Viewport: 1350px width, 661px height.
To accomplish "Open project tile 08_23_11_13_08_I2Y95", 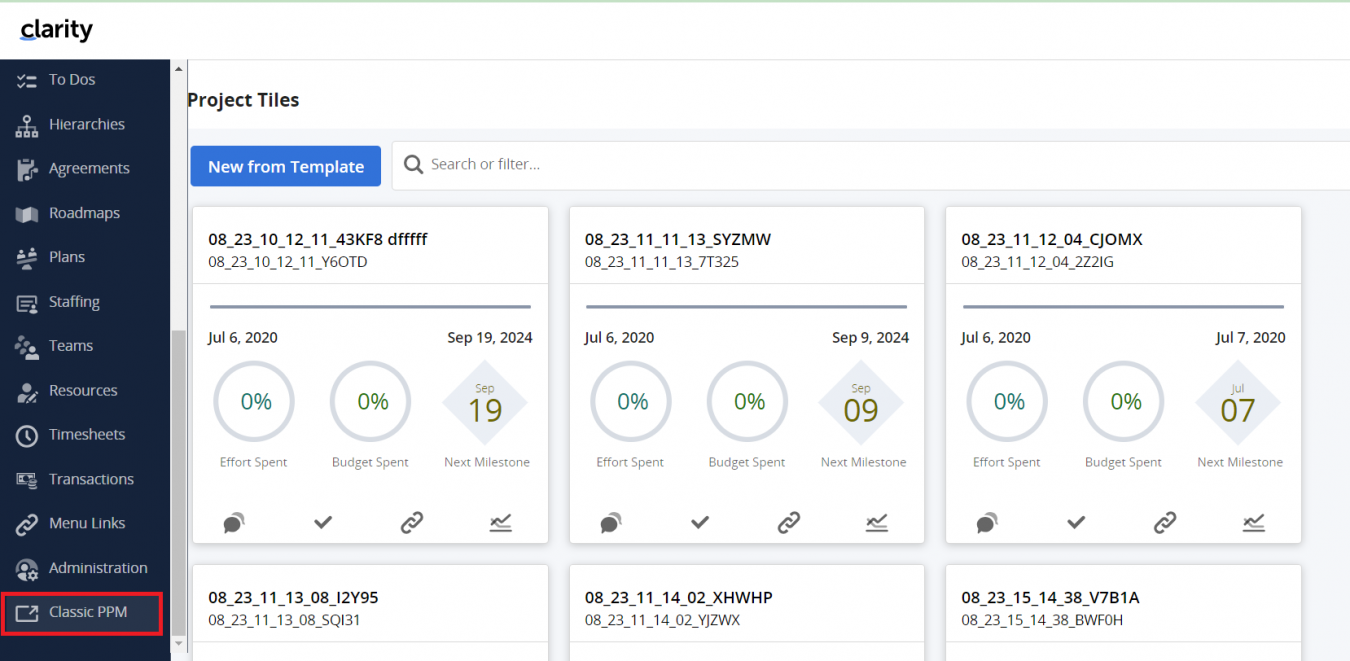I will pos(293,598).
